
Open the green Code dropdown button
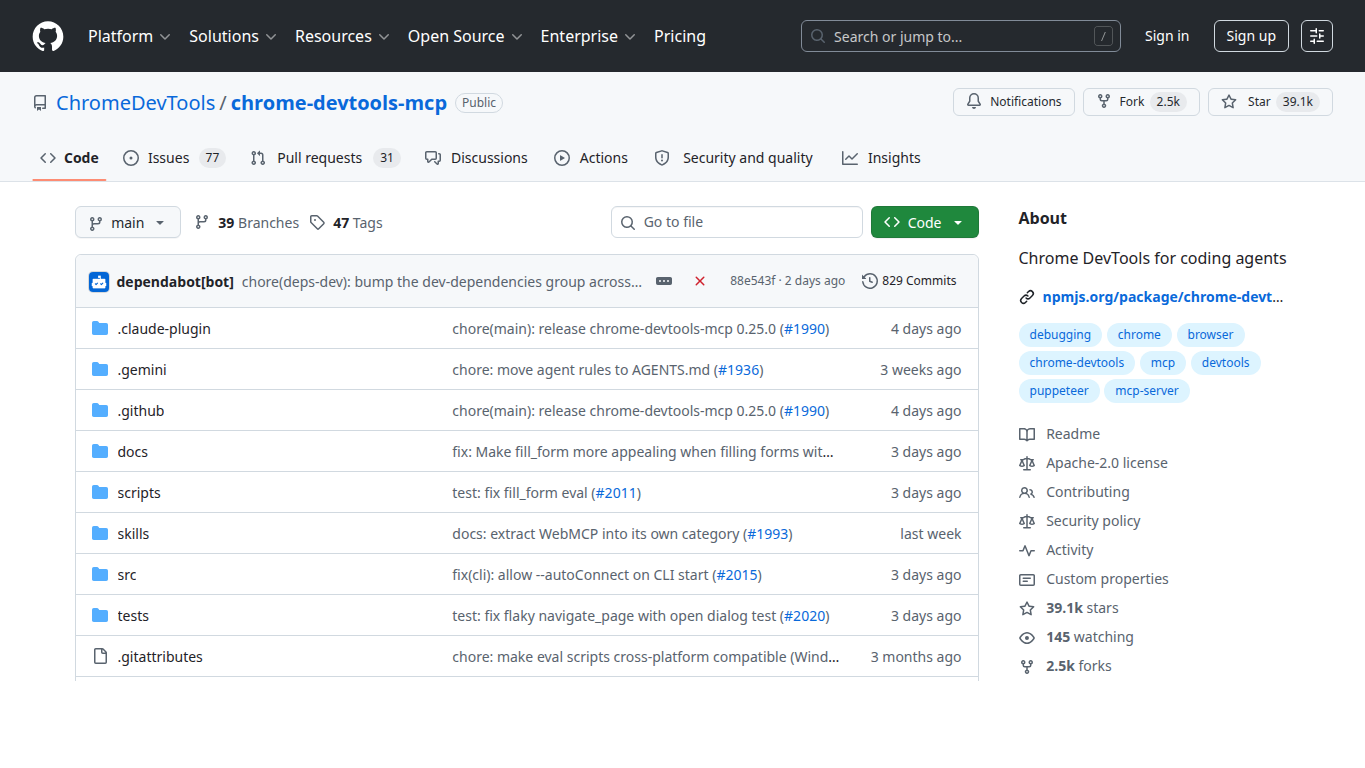click(925, 222)
